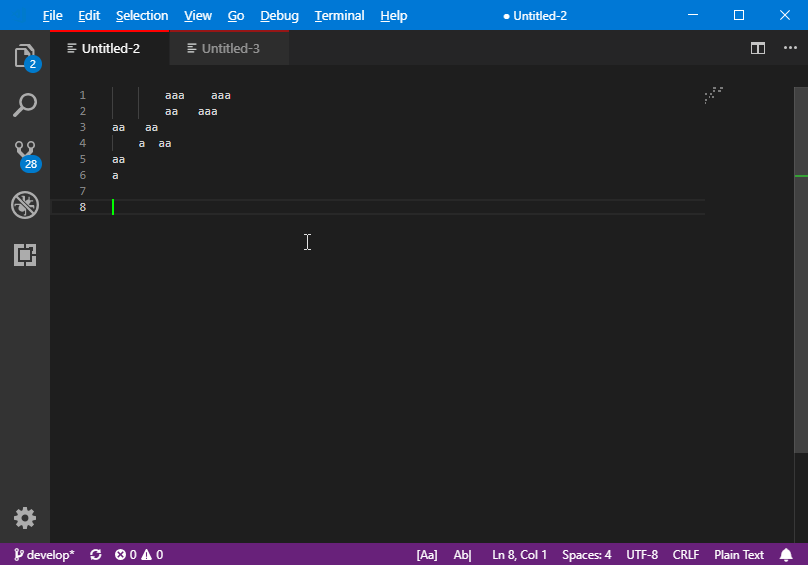Click line number 8 in gutter
808x565 pixels.
click(82, 207)
